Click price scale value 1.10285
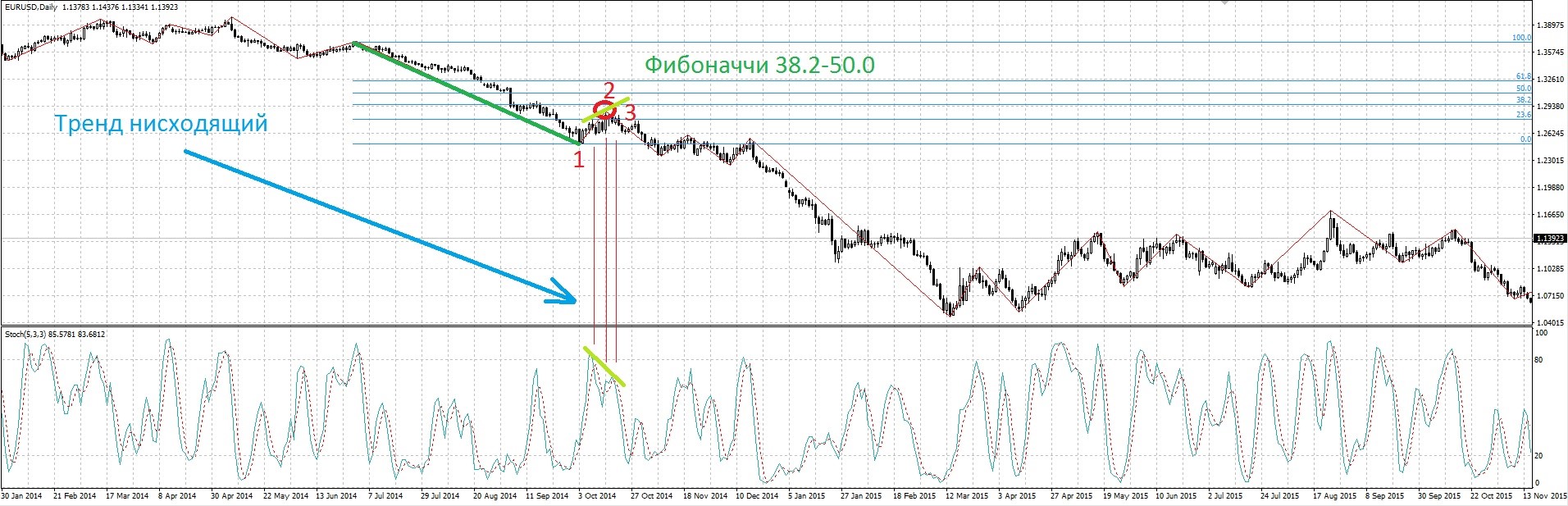This screenshot has width=1568, height=506. pyautogui.click(x=1550, y=269)
